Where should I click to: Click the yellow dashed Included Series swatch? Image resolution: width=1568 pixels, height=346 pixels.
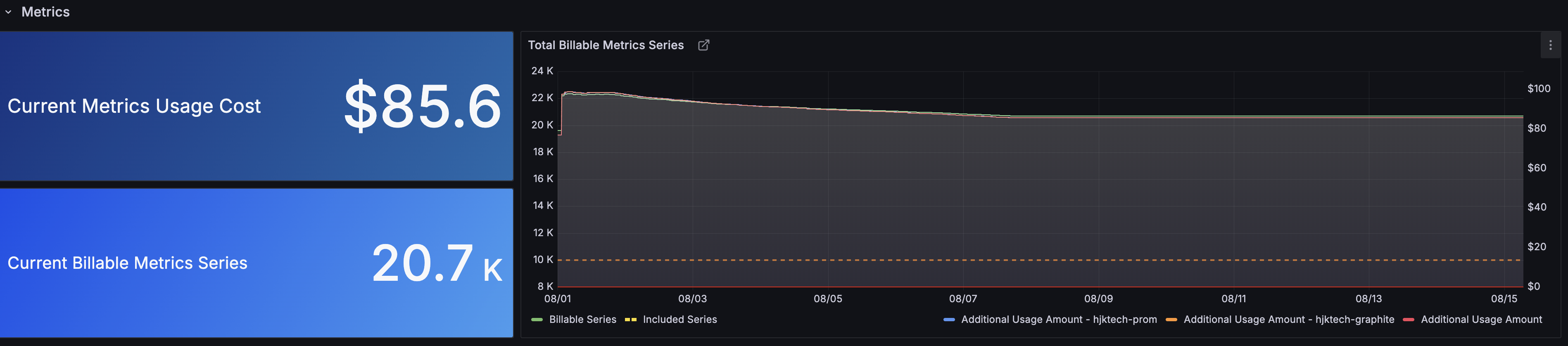point(631,319)
